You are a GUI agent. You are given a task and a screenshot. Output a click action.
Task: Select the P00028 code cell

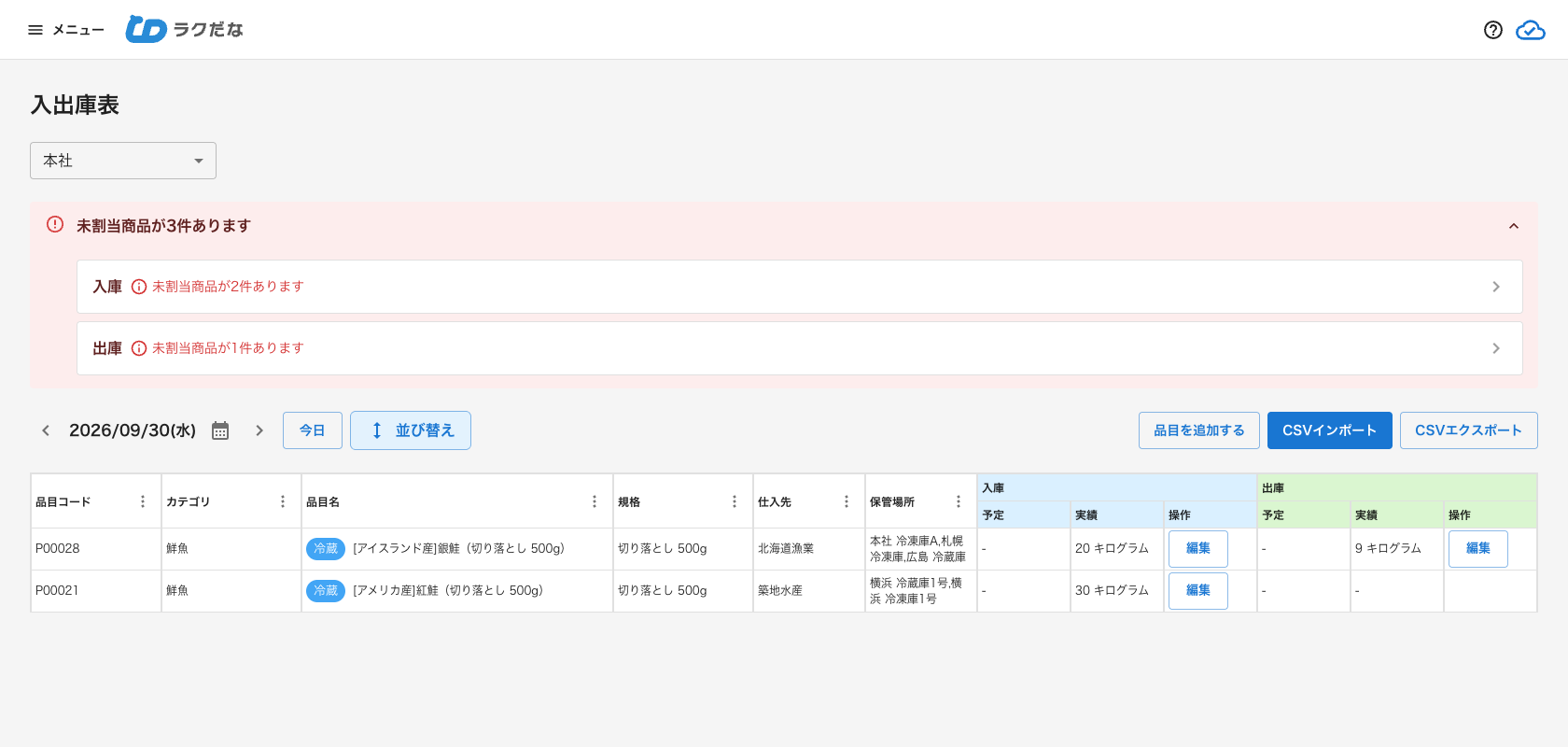(x=96, y=549)
